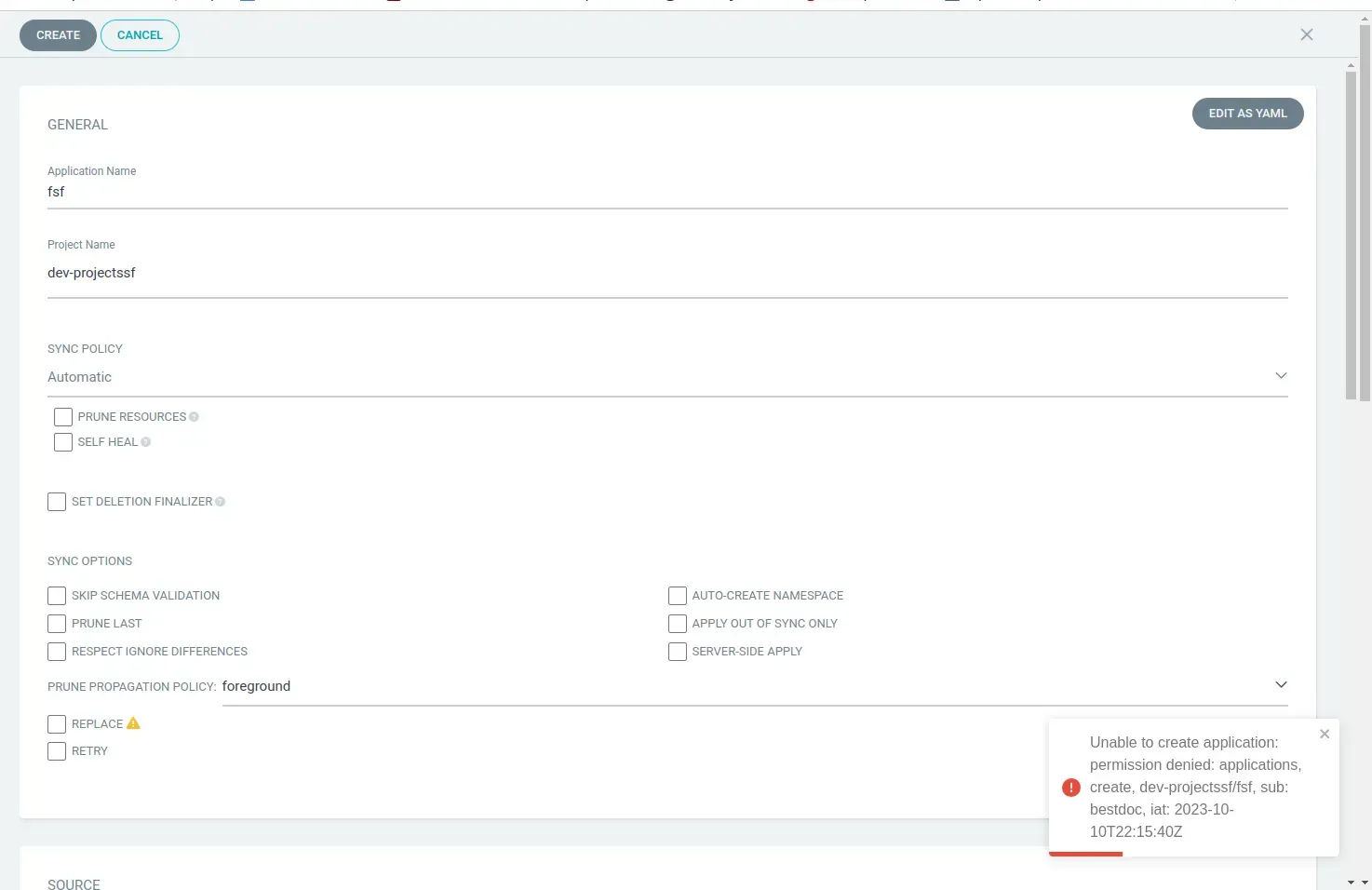
Task: Enable the Prune Resources checkbox
Action: 63,417
